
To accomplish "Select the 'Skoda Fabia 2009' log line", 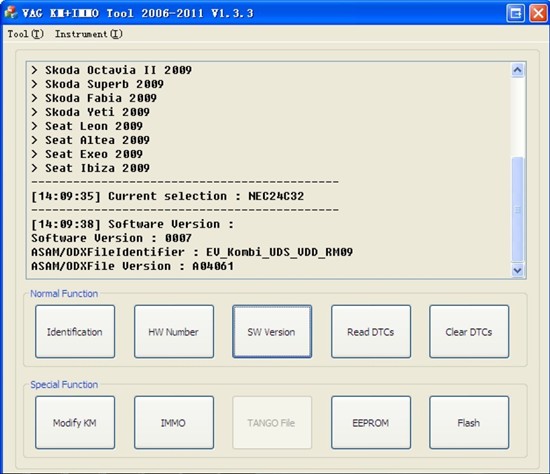I will (94, 98).
